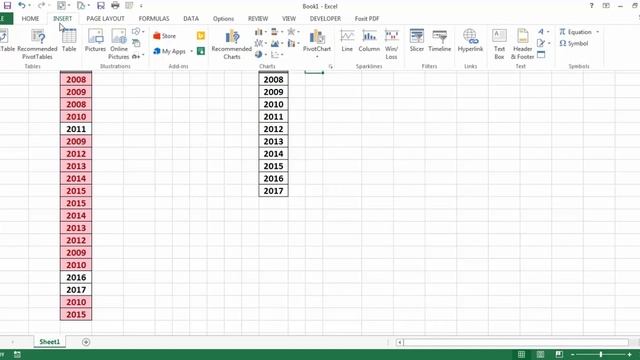640x360 pixels.
Task: Open the DEVELOPER tab
Action: (325, 19)
